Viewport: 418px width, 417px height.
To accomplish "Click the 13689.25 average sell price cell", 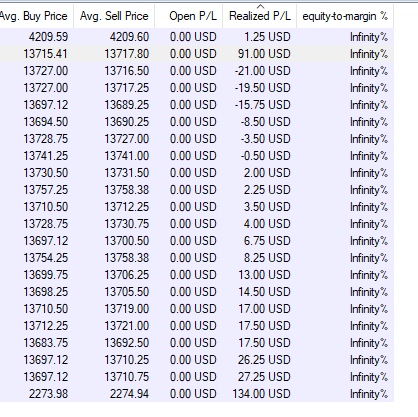I will click(x=127, y=105).
